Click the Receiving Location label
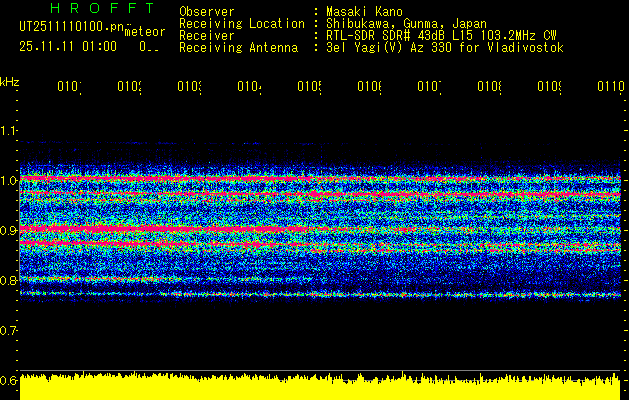 [242, 24]
